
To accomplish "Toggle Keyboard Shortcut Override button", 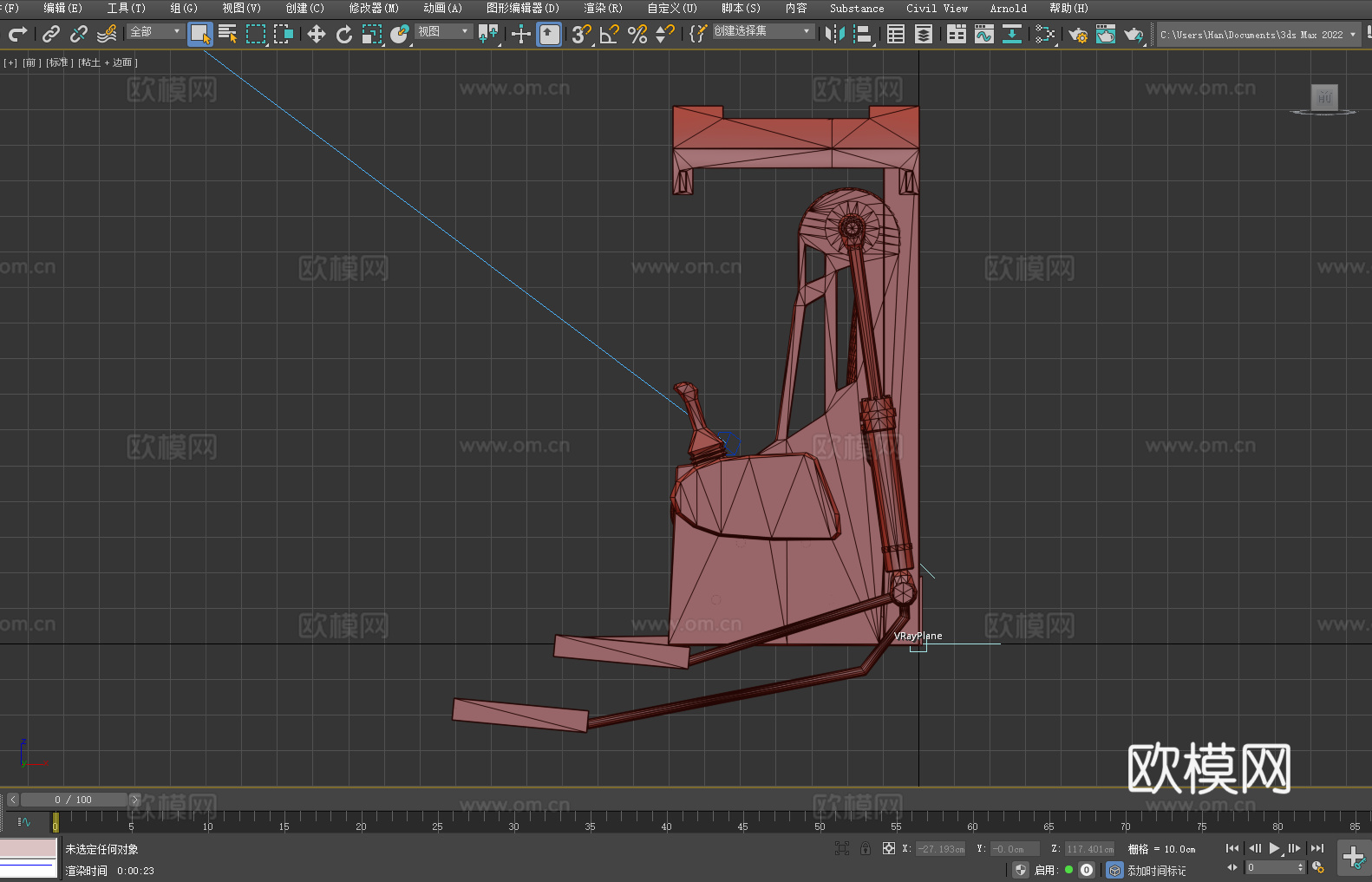I will click(549, 34).
